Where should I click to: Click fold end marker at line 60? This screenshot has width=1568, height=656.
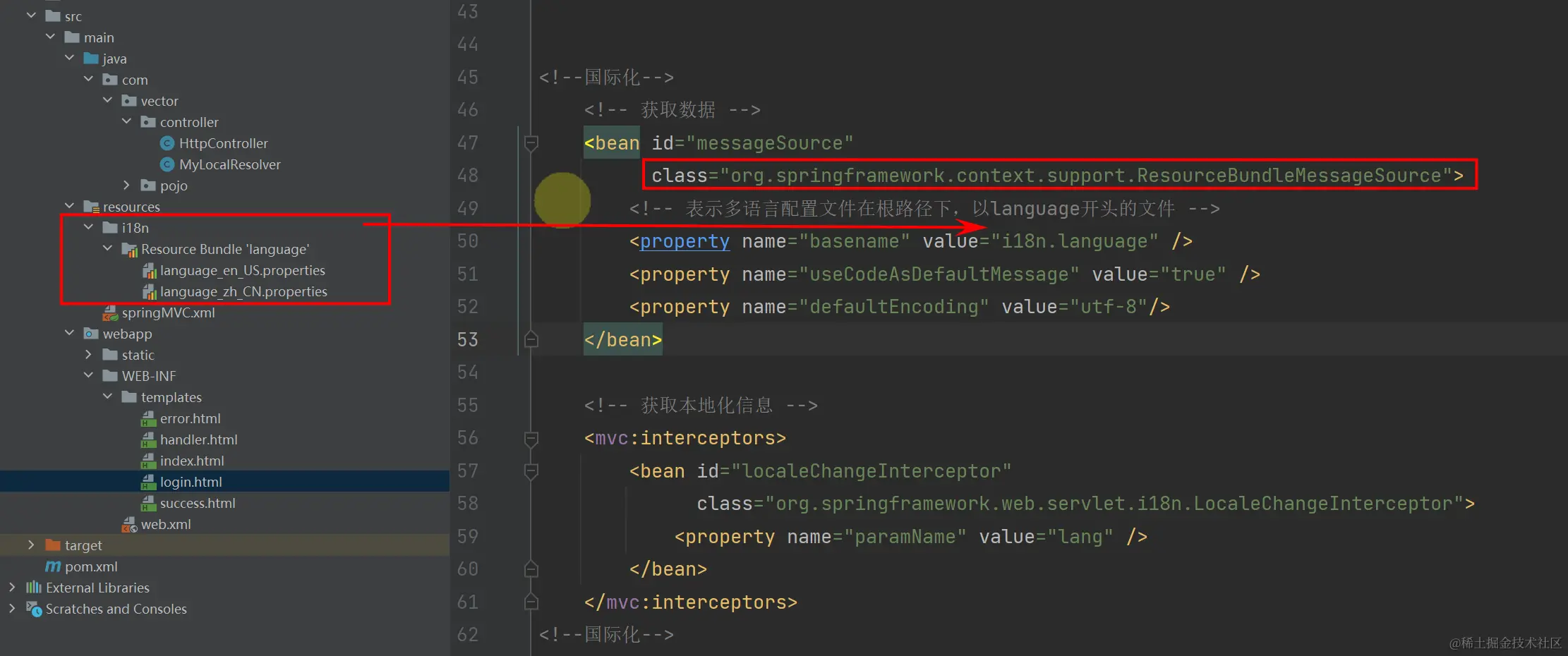(x=531, y=569)
